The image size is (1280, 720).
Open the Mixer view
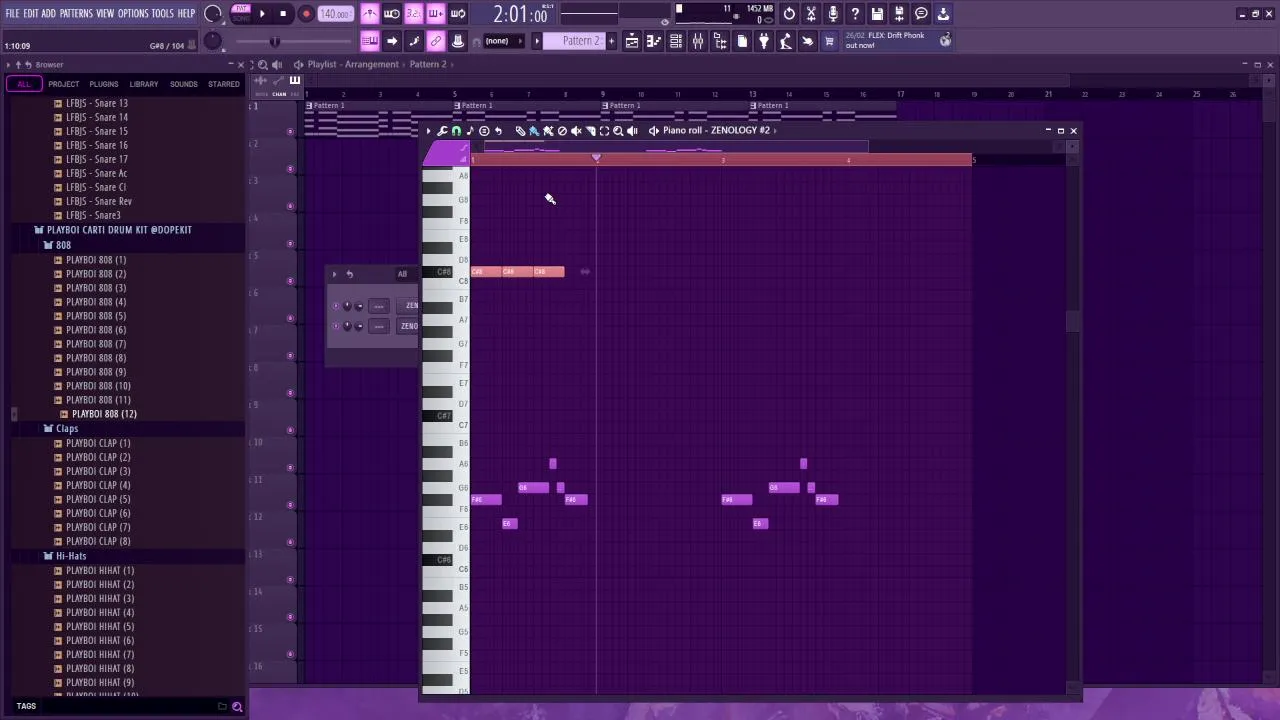coord(698,41)
